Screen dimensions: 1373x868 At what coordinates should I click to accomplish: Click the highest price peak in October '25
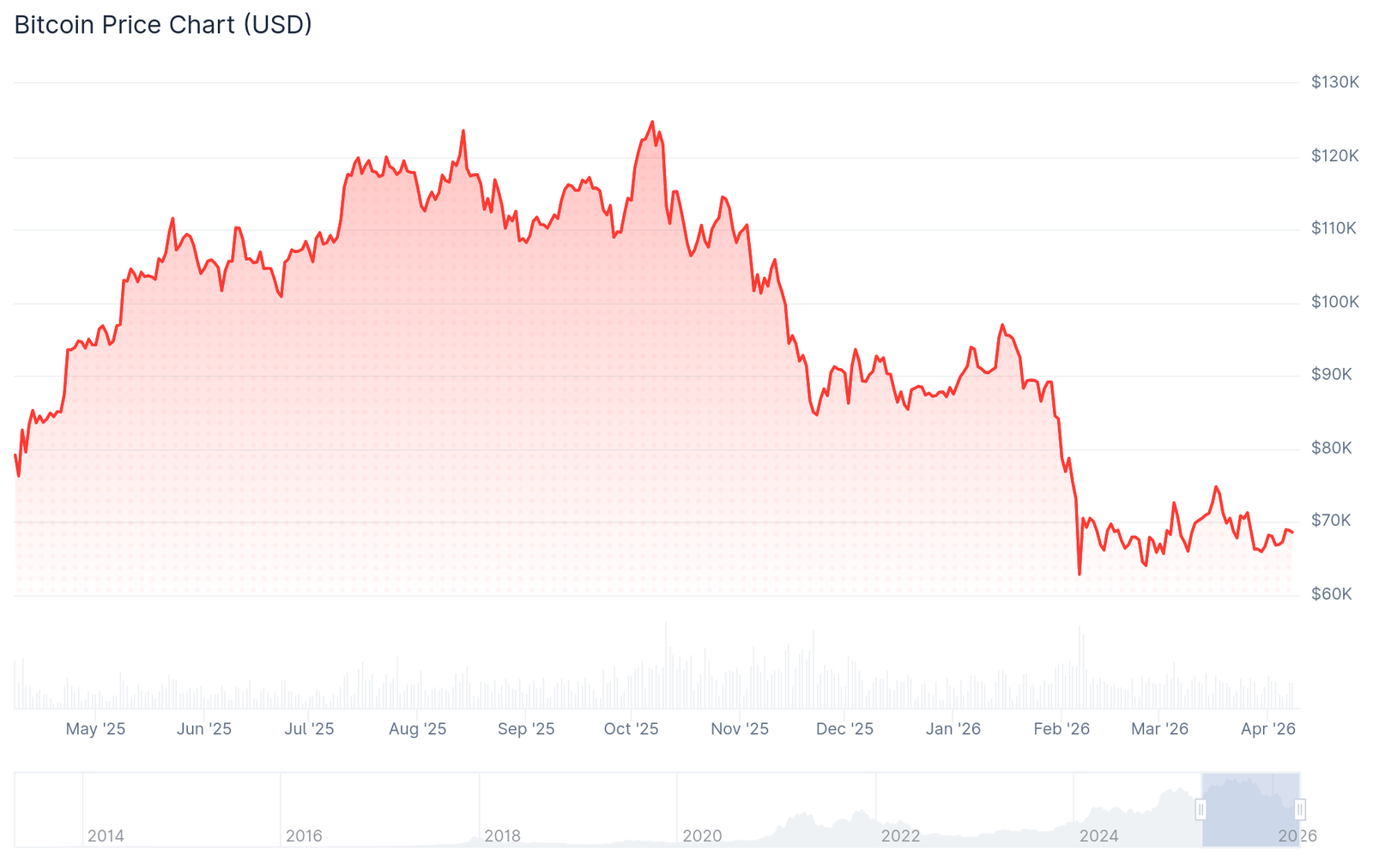[x=652, y=123]
